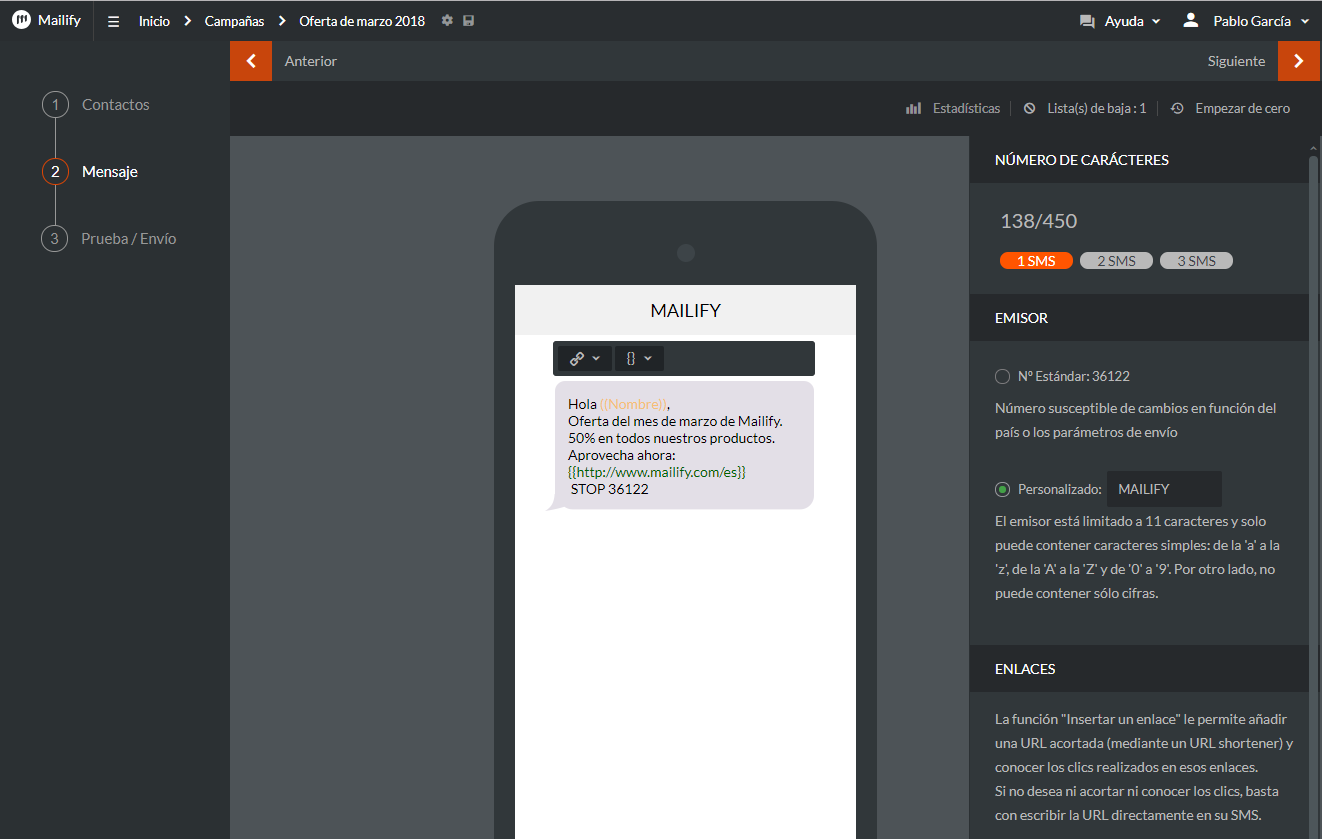Click the mailify.com/es link in message
The image size is (1322, 839).
pyautogui.click(x=657, y=472)
